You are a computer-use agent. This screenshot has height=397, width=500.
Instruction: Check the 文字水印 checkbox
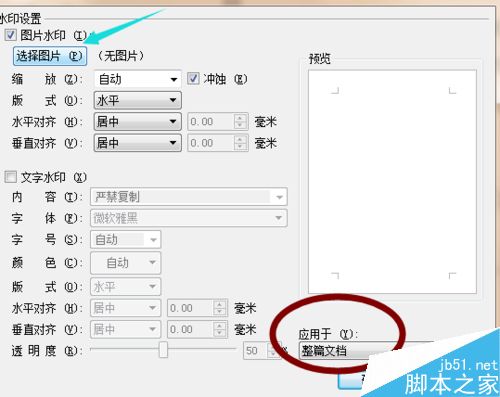tap(10, 177)
